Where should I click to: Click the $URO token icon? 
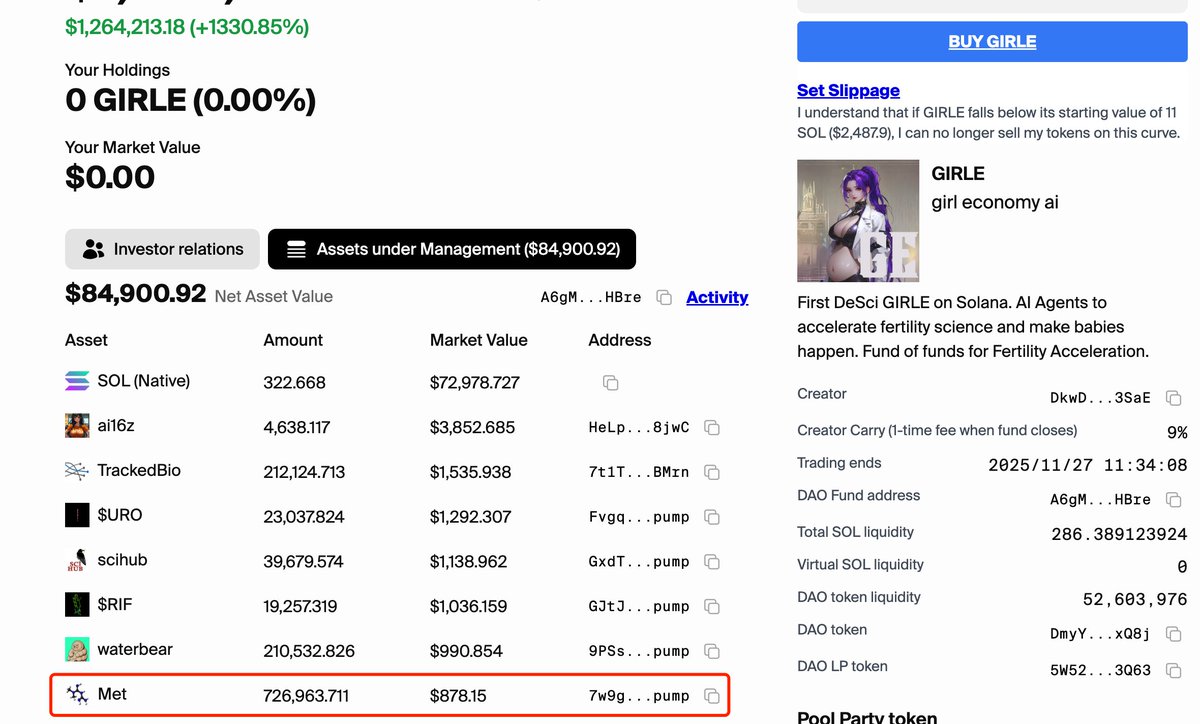pos(77,515)
